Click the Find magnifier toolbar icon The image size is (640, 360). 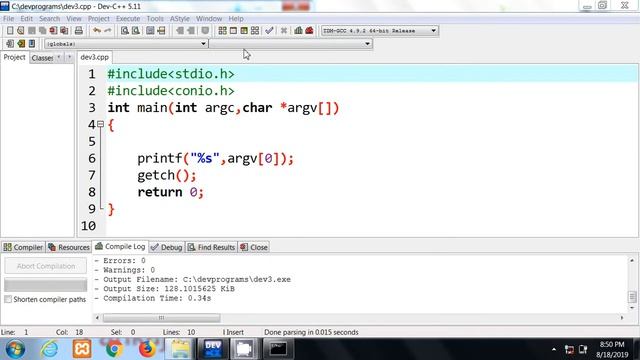[x=125, y=31]
